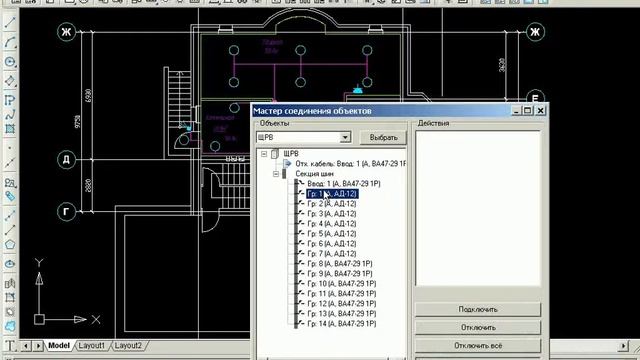Select the Circle drawing tool

[10, 62]
